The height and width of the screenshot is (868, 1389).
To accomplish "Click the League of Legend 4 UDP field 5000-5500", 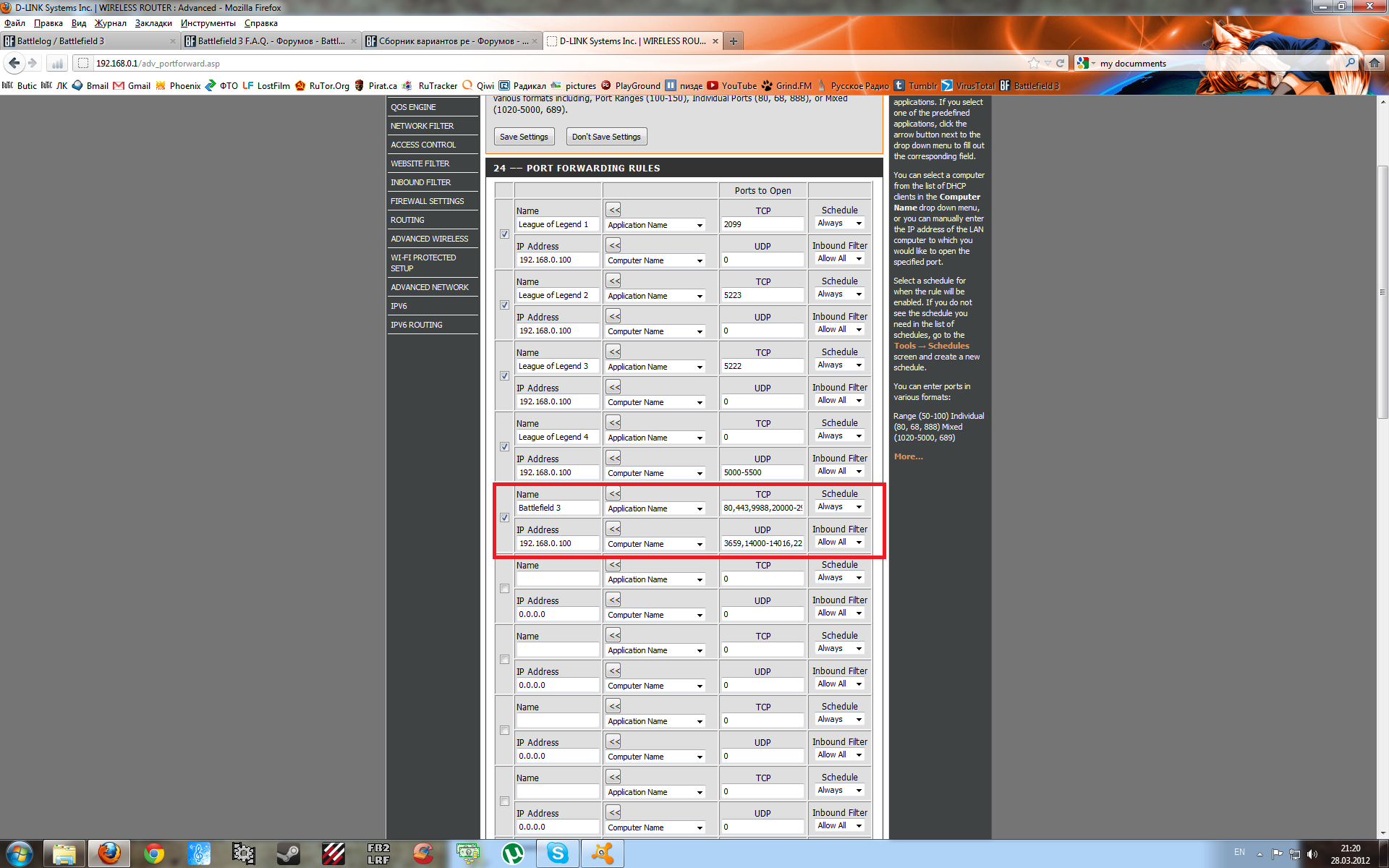I will point(763,472).
